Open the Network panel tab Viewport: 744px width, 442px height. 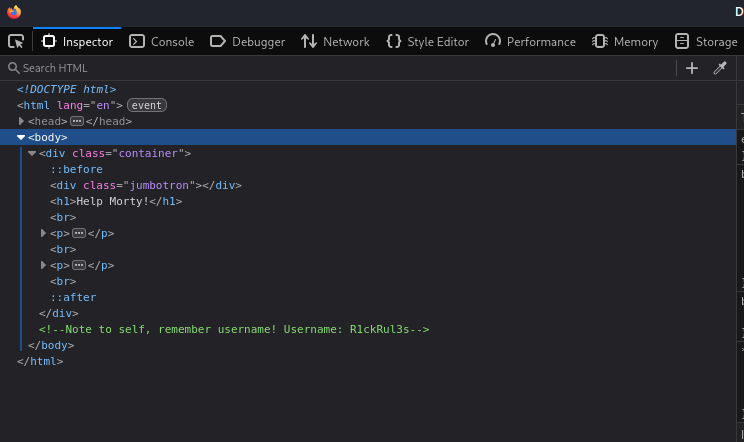[335, 41]
